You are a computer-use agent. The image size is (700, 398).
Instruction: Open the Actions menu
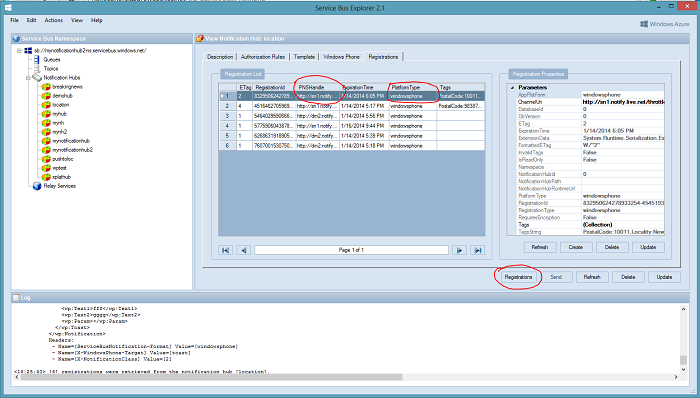54,20
